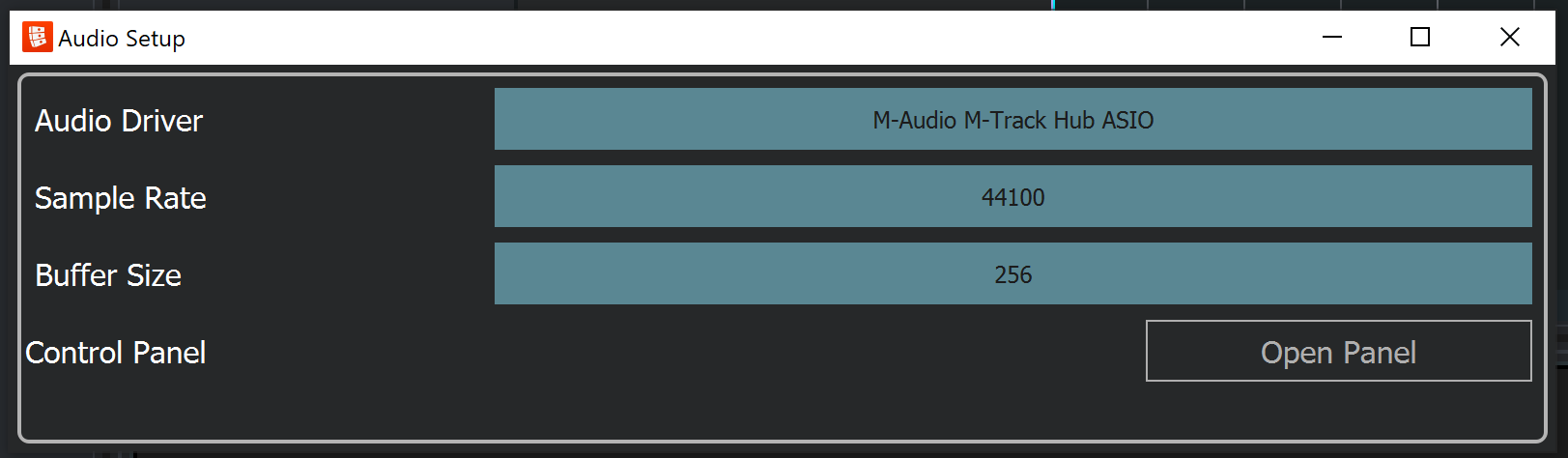
Task: Pick a different rate than 44100
Action: click(x=1012, y=197)
